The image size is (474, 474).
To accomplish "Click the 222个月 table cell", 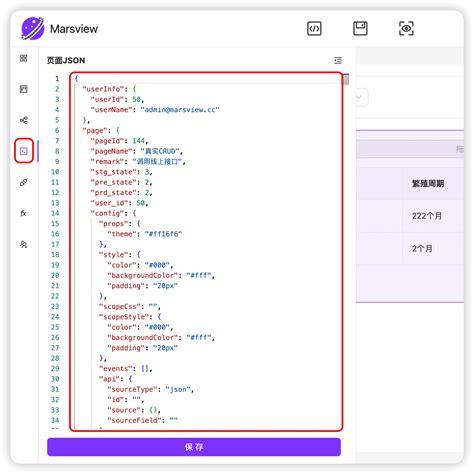I will coord(427,216).
